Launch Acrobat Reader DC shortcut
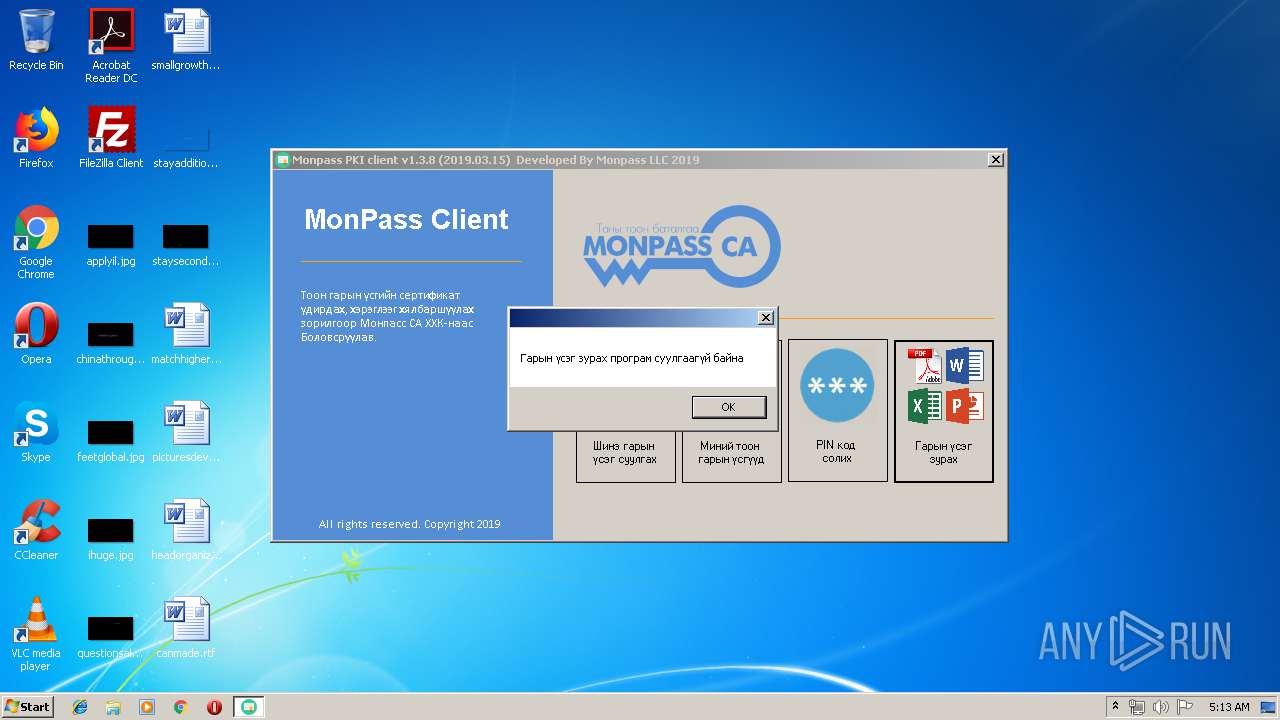This screenshot has height=720, width=1280. coord(111,46)
